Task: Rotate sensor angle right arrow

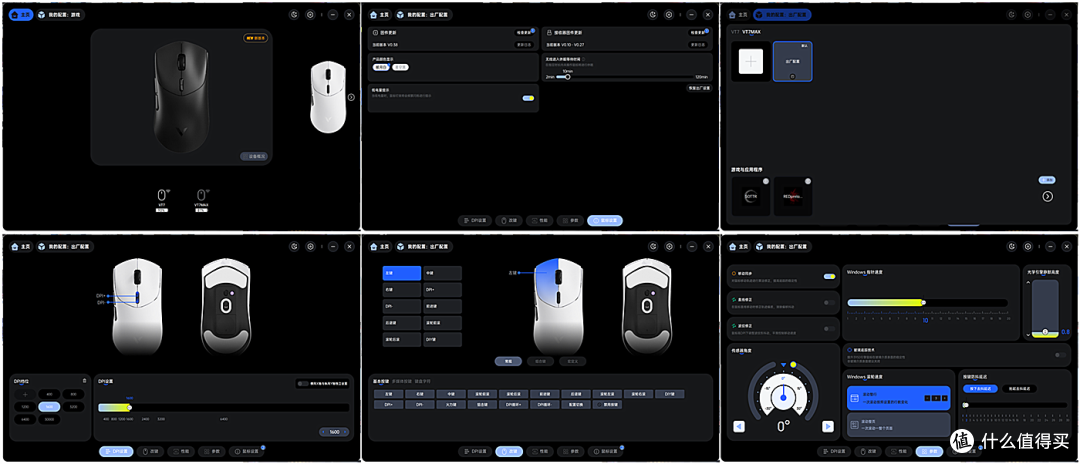Action: 828,426
